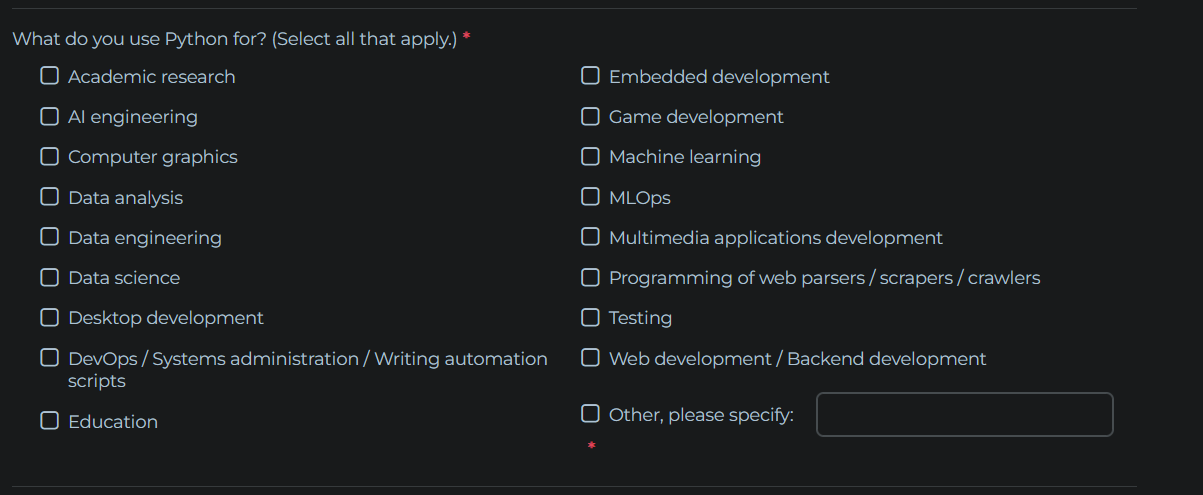Select the Testing checkbox
The width and height of the screenshot is (1203, 495).
coord(591,317)
